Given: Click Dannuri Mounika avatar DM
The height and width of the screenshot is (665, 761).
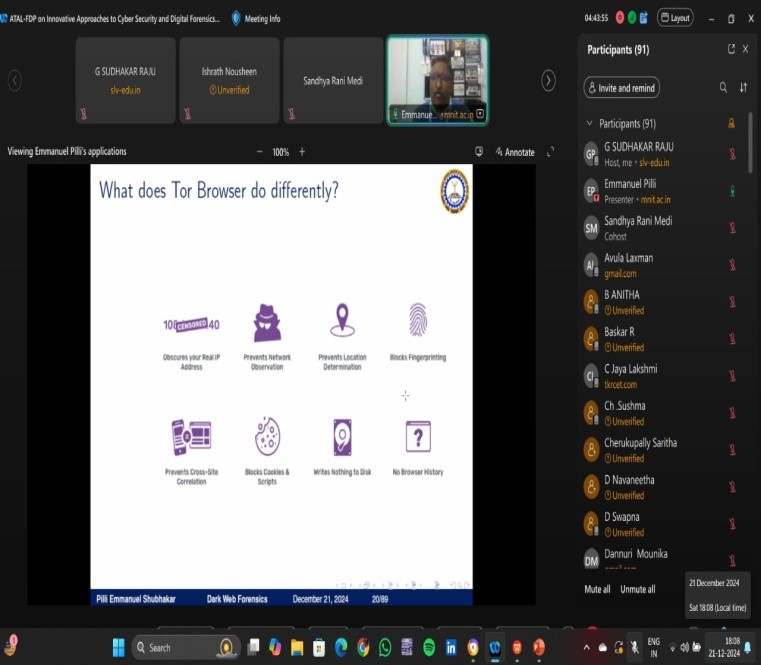Looking at the screenshot, I should (591, 561).
